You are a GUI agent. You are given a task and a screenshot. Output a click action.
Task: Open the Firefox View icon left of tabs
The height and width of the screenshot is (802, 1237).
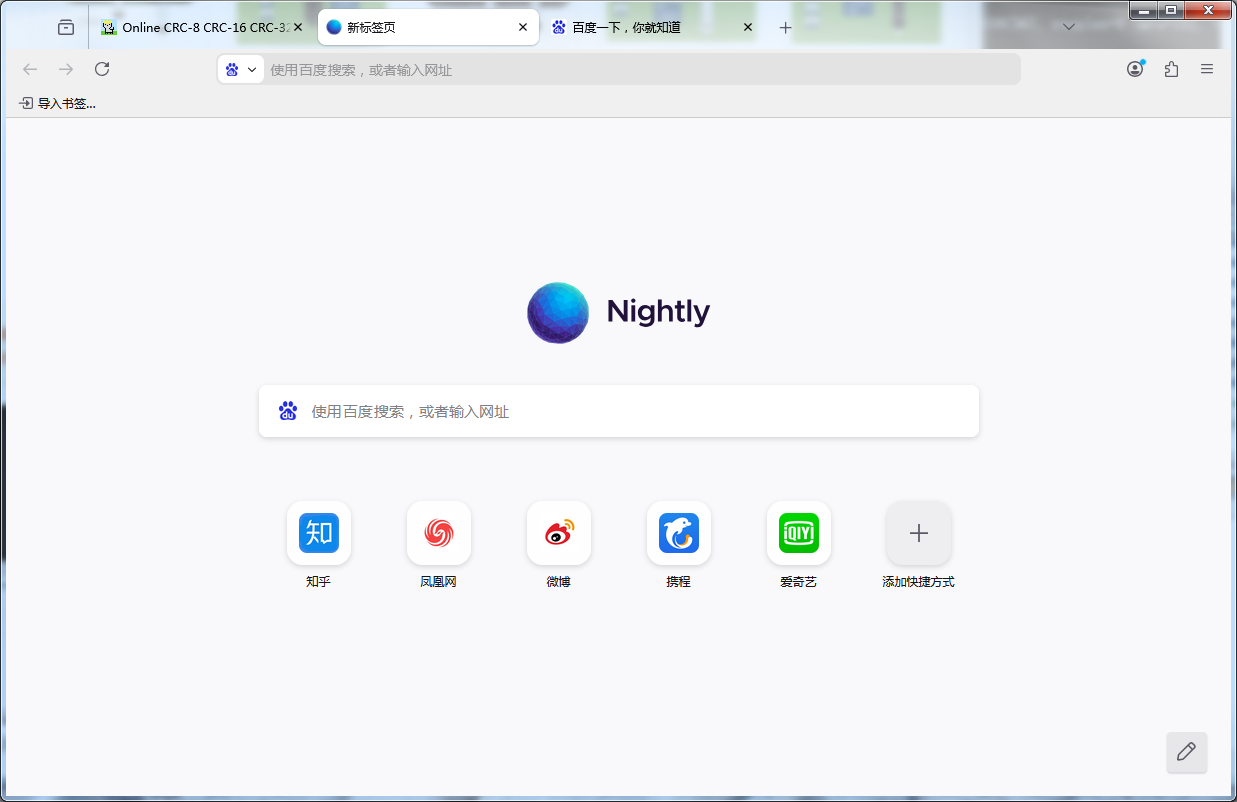(66, 28)
